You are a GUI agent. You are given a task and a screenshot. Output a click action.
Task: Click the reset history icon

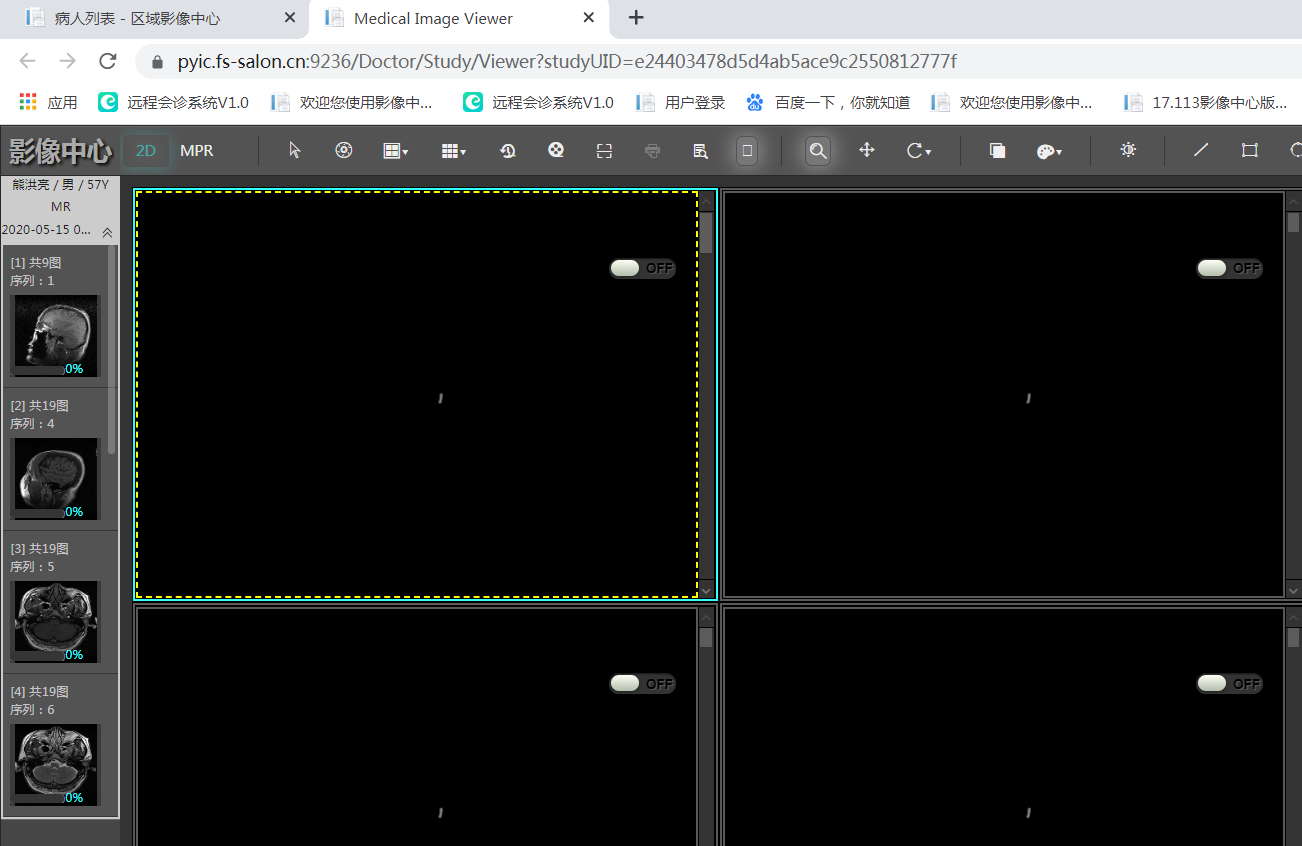(x=508, y=150)
